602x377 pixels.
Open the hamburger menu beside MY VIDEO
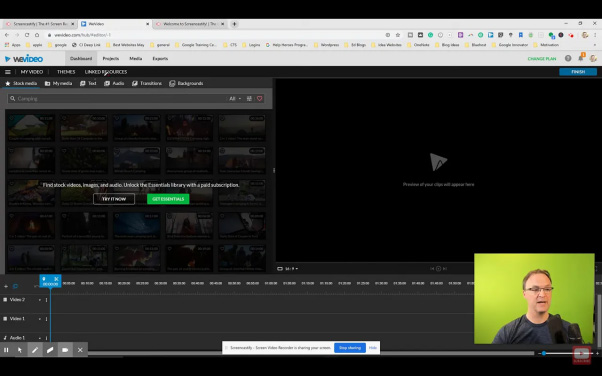(7, 72)
